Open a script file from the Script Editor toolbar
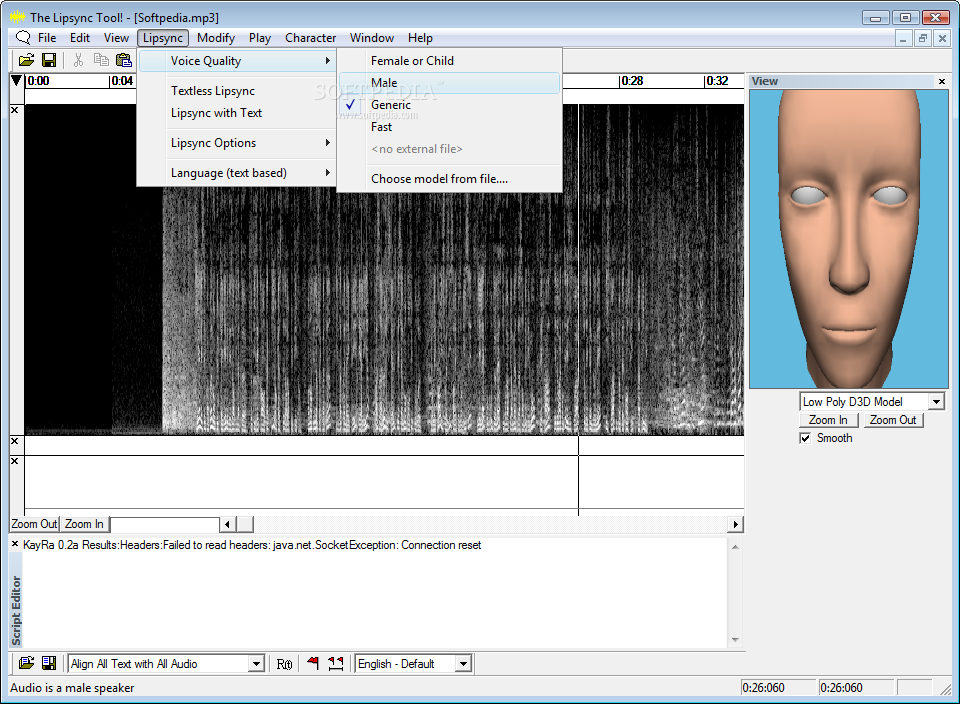Viewport: 960px width, 704px height. 26,663
